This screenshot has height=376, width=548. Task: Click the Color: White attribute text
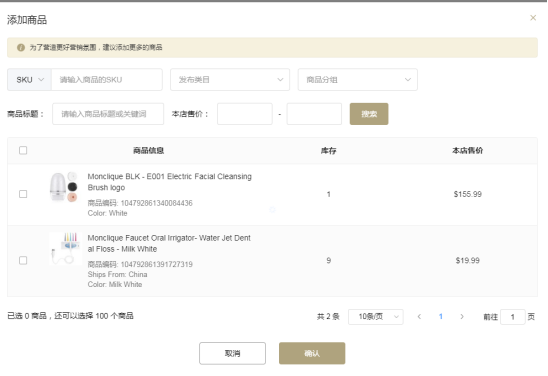coord(107,213)
